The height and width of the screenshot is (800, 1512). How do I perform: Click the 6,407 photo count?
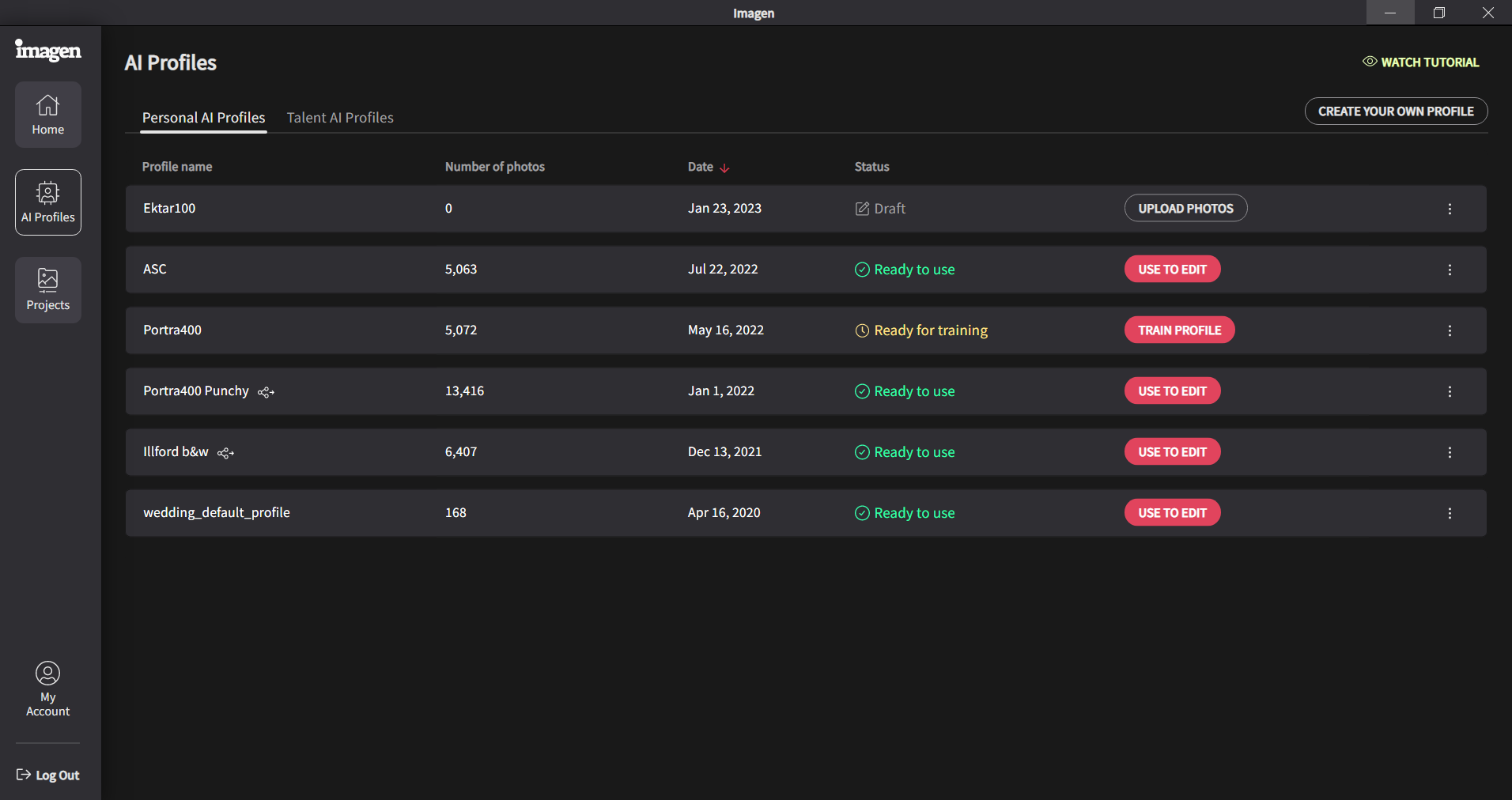coord(461,451)
